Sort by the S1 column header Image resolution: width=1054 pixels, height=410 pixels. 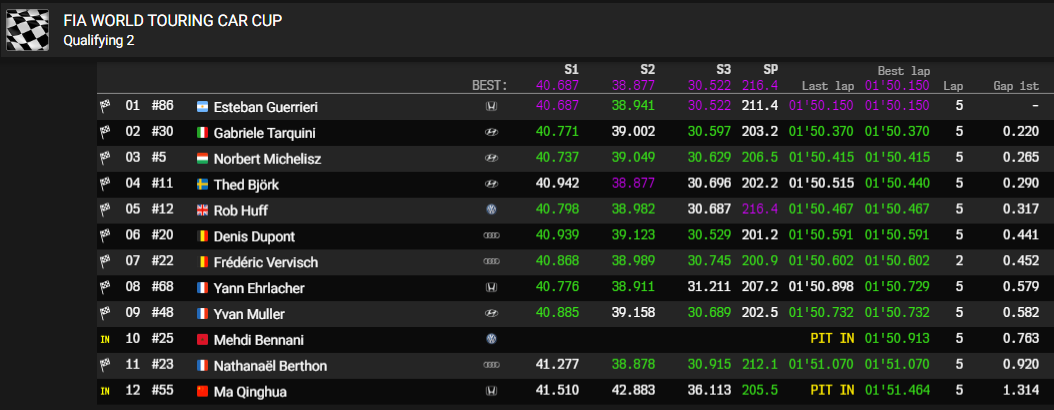(571, 70)
